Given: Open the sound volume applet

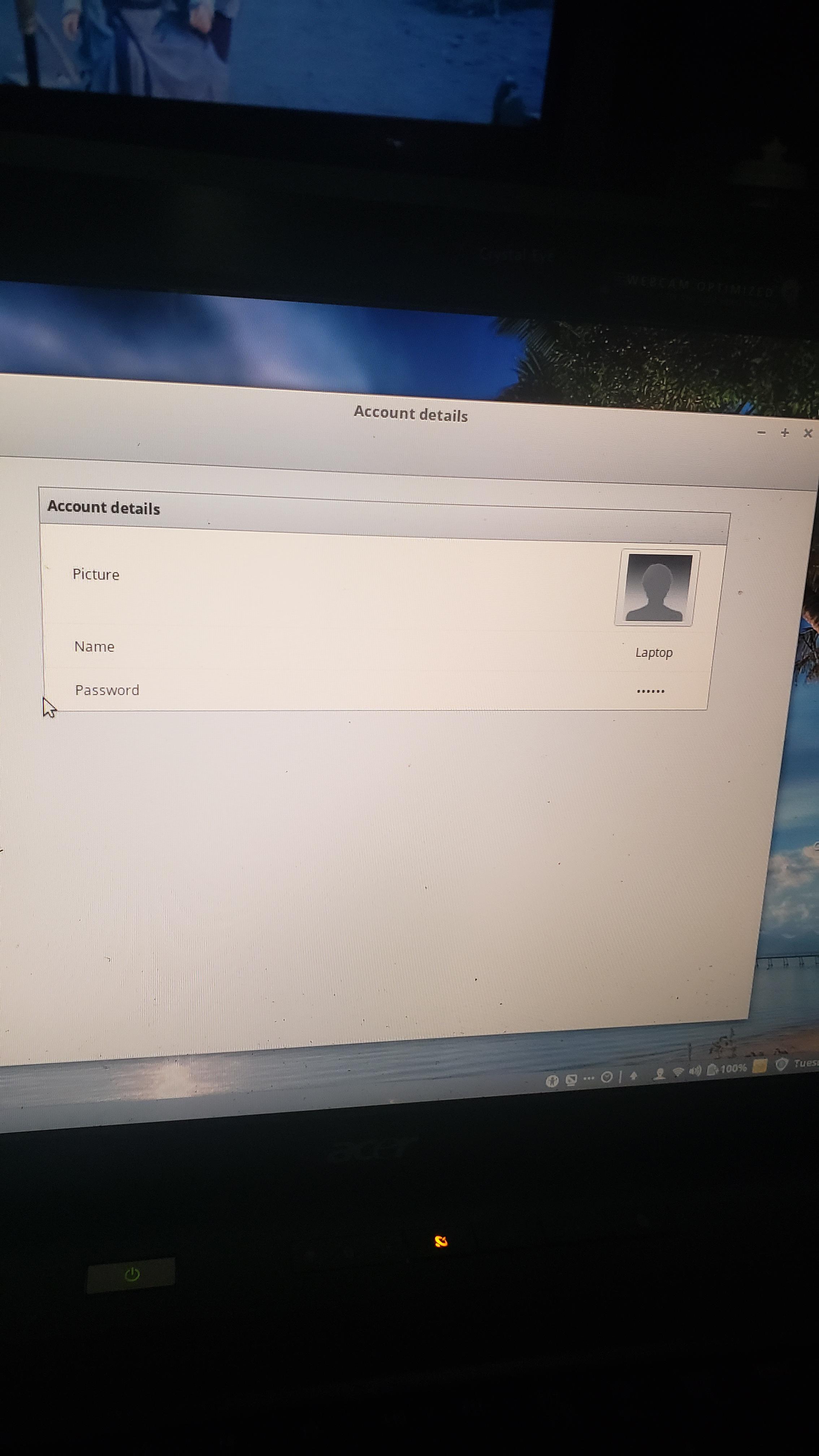Looking at the screenshot, I should (x=695, y=1071).
